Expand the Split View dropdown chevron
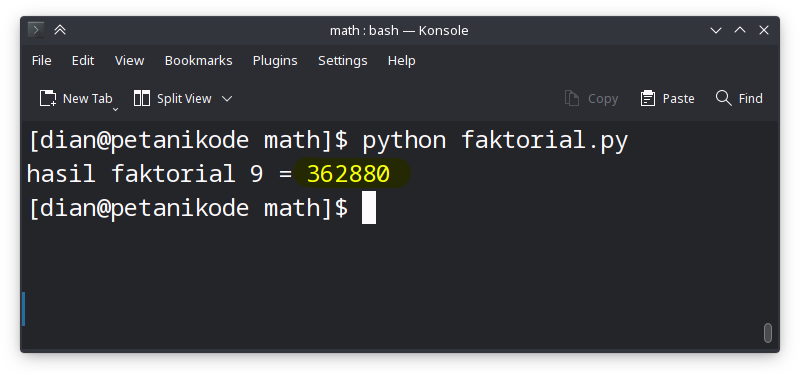Screen dimensions: 800x377 click(227, 98)
